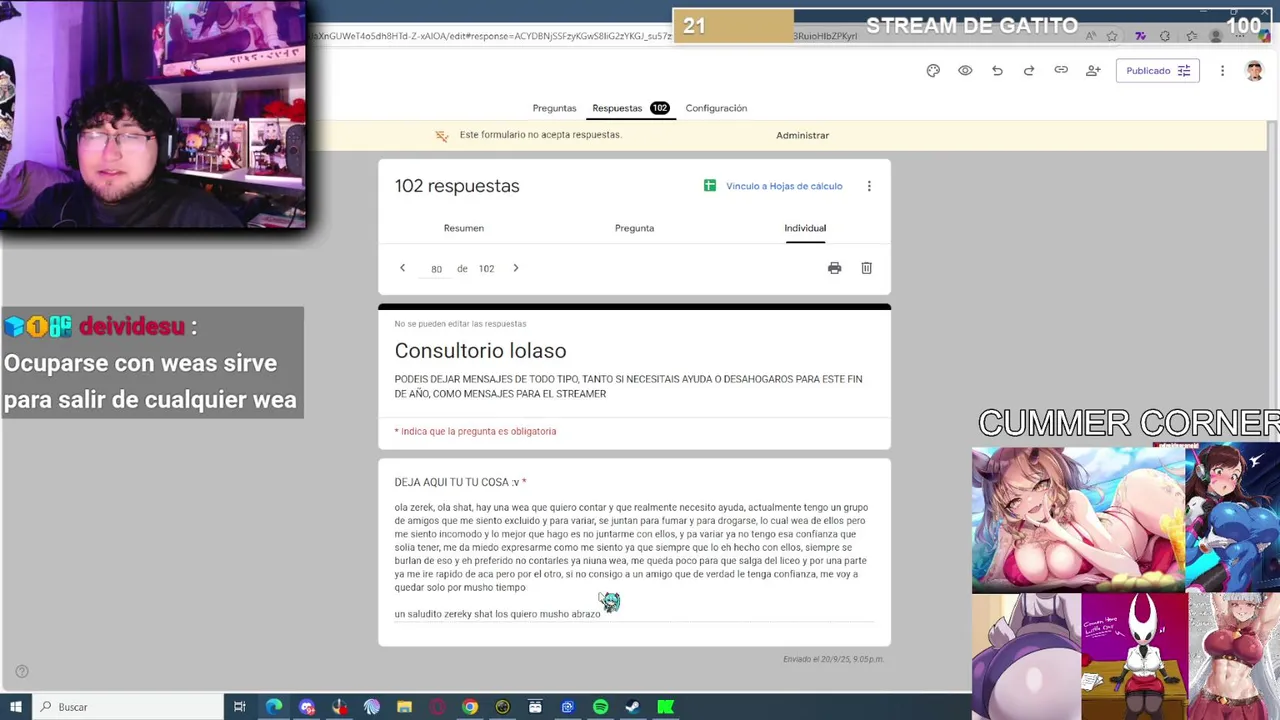1280x720 pixels.
Task: Click the Hollow Knight character thumbnail
Action: coord(1134,656)
